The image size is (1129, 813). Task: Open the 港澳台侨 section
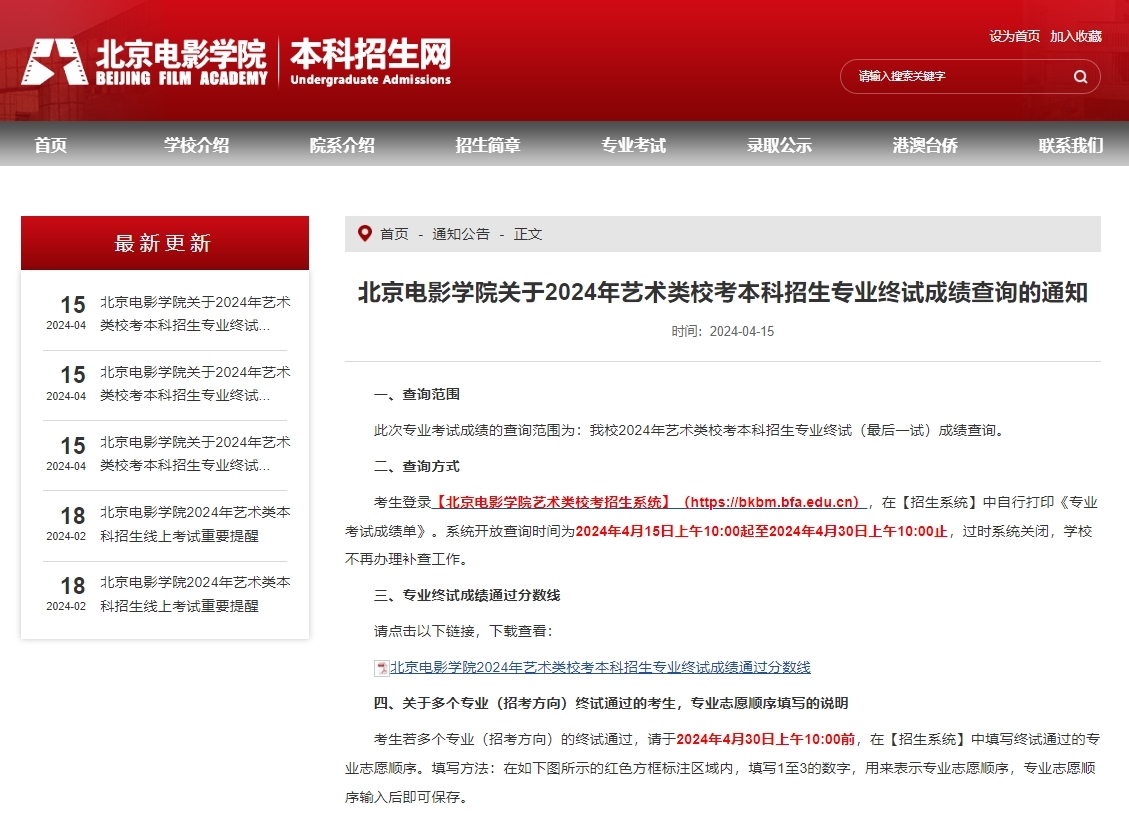(x=925, y=145)
